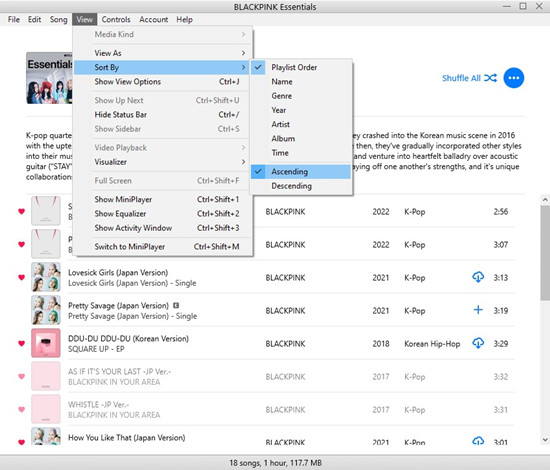Click the BLACKPINK Essentials playlist cover art
The image size is (550, 470).
(x=49, y=78)
